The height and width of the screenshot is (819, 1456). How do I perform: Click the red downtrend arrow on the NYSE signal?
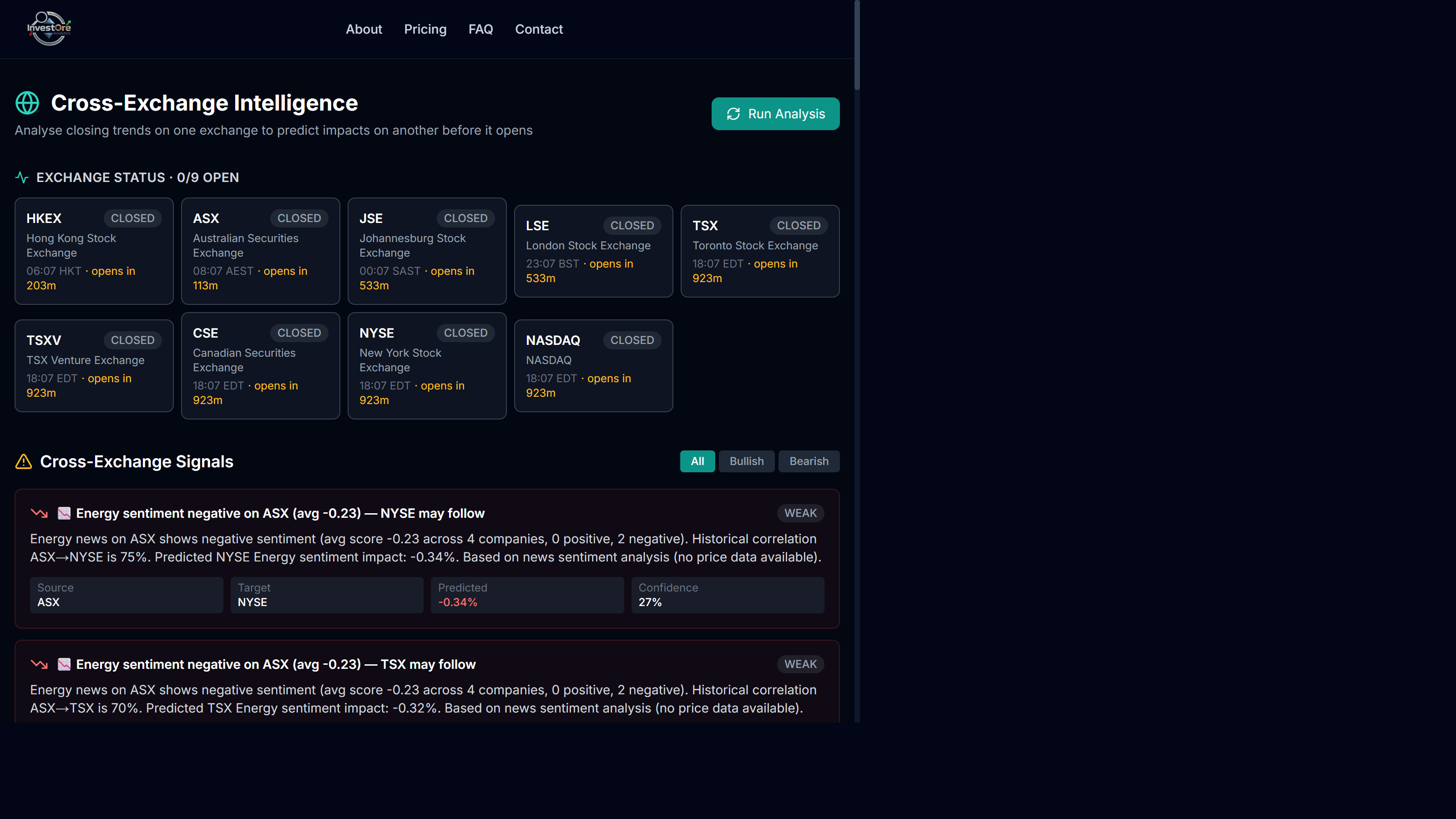click(x=40, y=513)
